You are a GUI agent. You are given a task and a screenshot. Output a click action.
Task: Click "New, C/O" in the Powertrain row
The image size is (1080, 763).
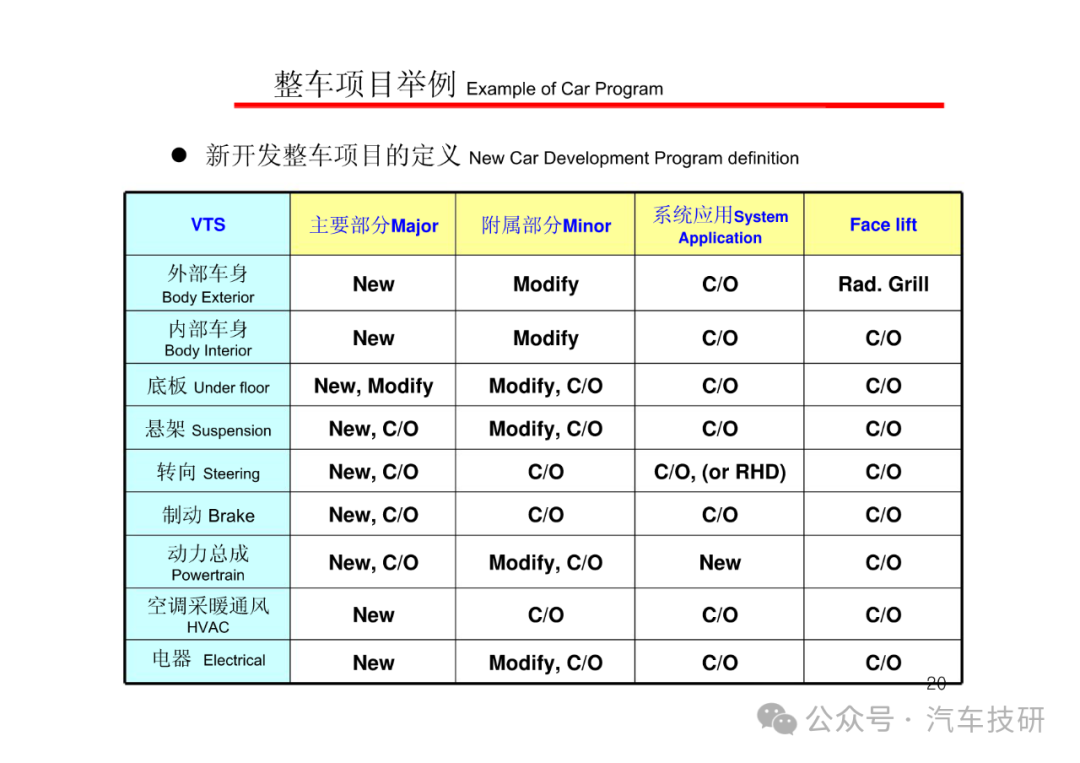374,563
